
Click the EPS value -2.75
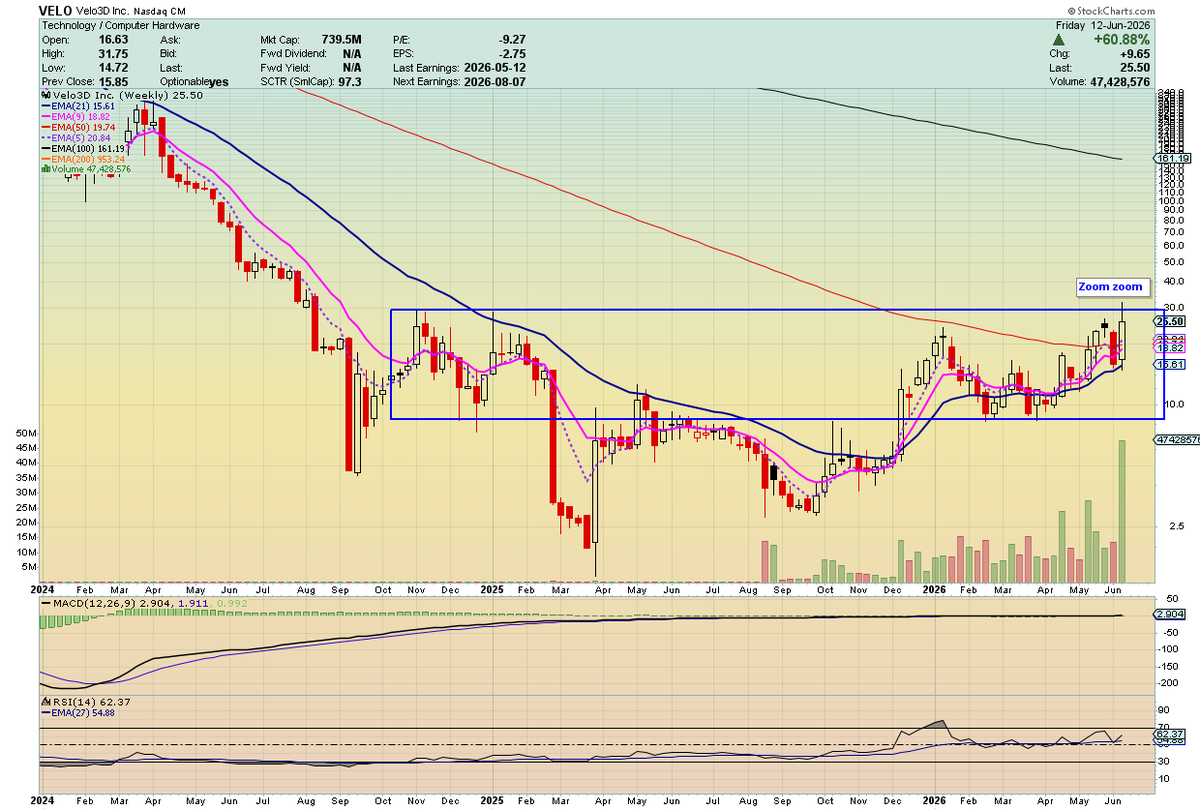click(x=514, y=53)
